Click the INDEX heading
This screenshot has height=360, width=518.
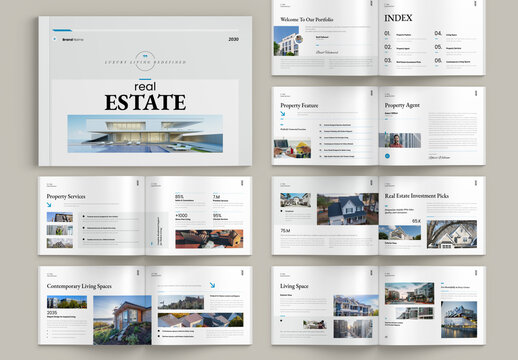tap(398, 18)
